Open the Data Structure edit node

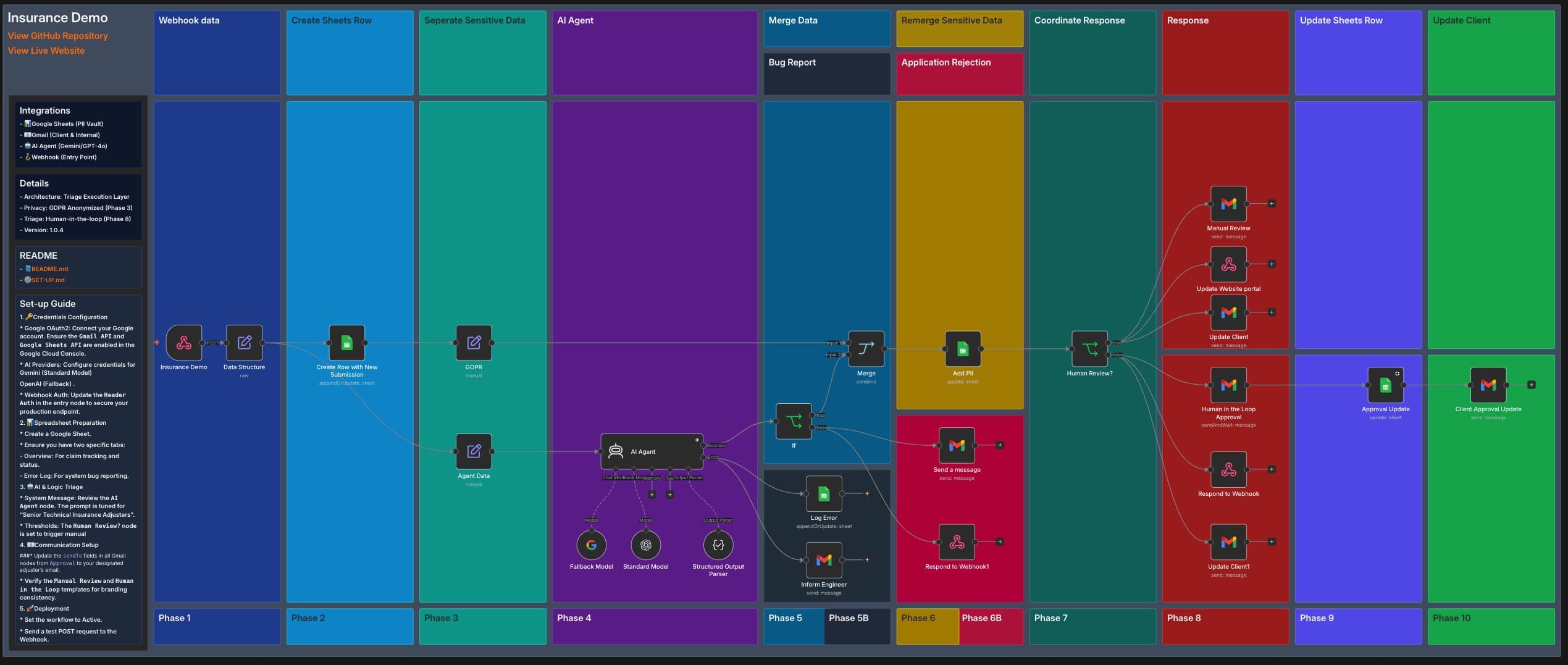(x=244, y=343)
